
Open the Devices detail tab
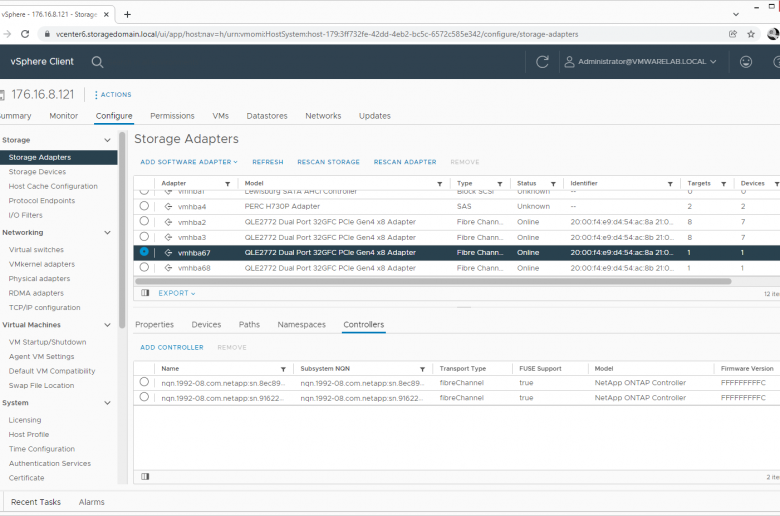pos(206,324)
